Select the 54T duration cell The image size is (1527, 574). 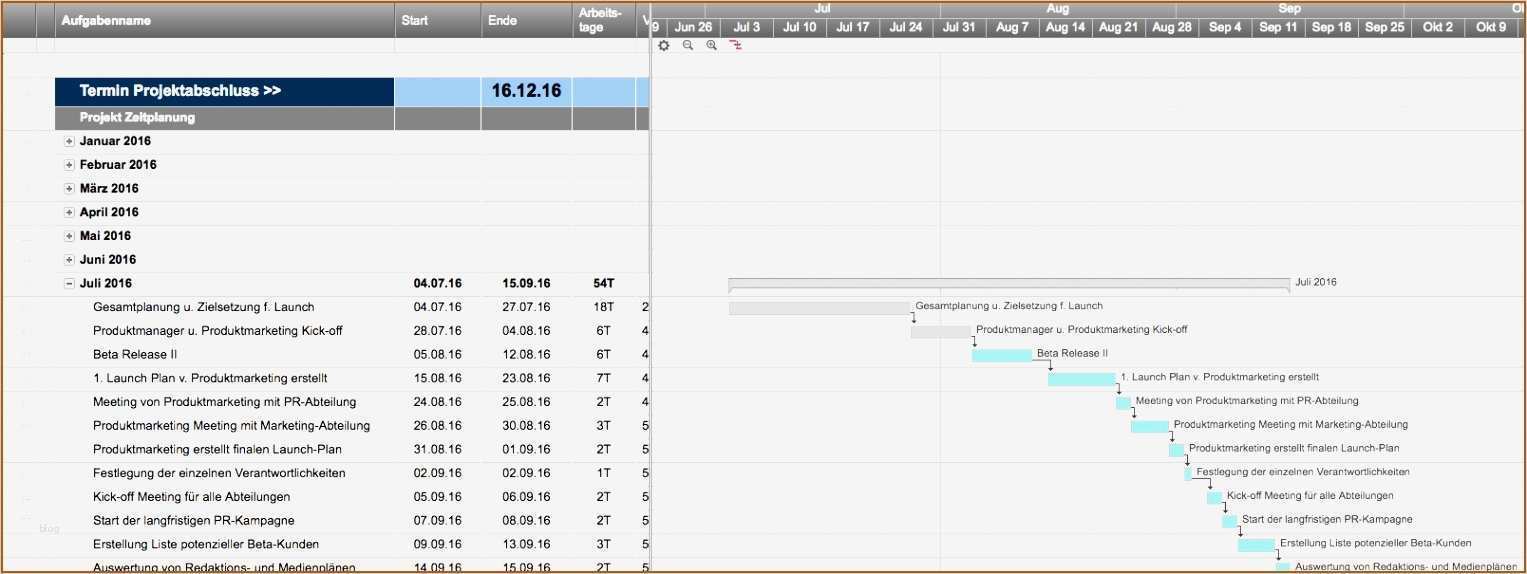[x=604, y=284]
